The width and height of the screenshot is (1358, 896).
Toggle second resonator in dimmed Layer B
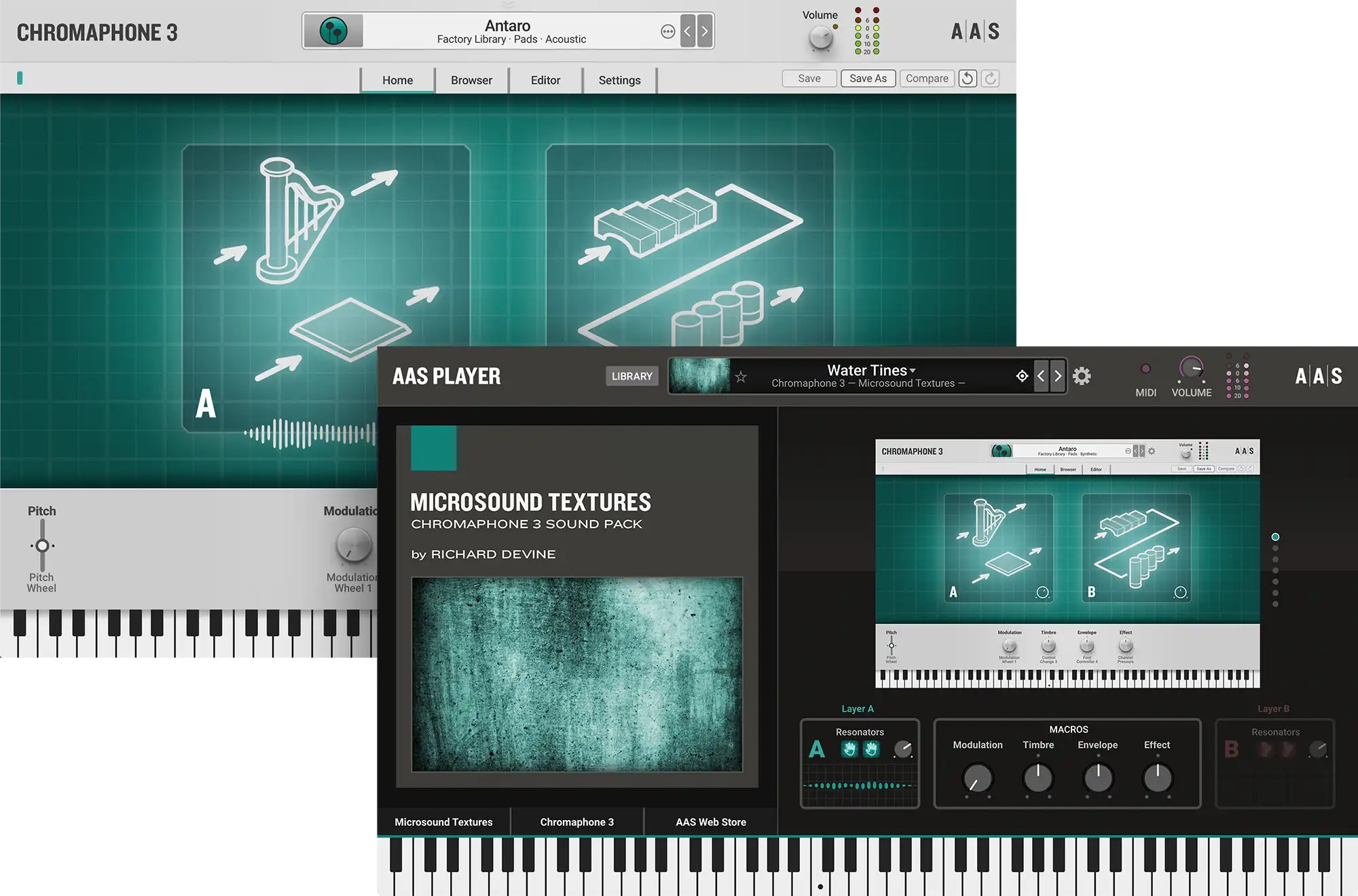[1287, 749]
